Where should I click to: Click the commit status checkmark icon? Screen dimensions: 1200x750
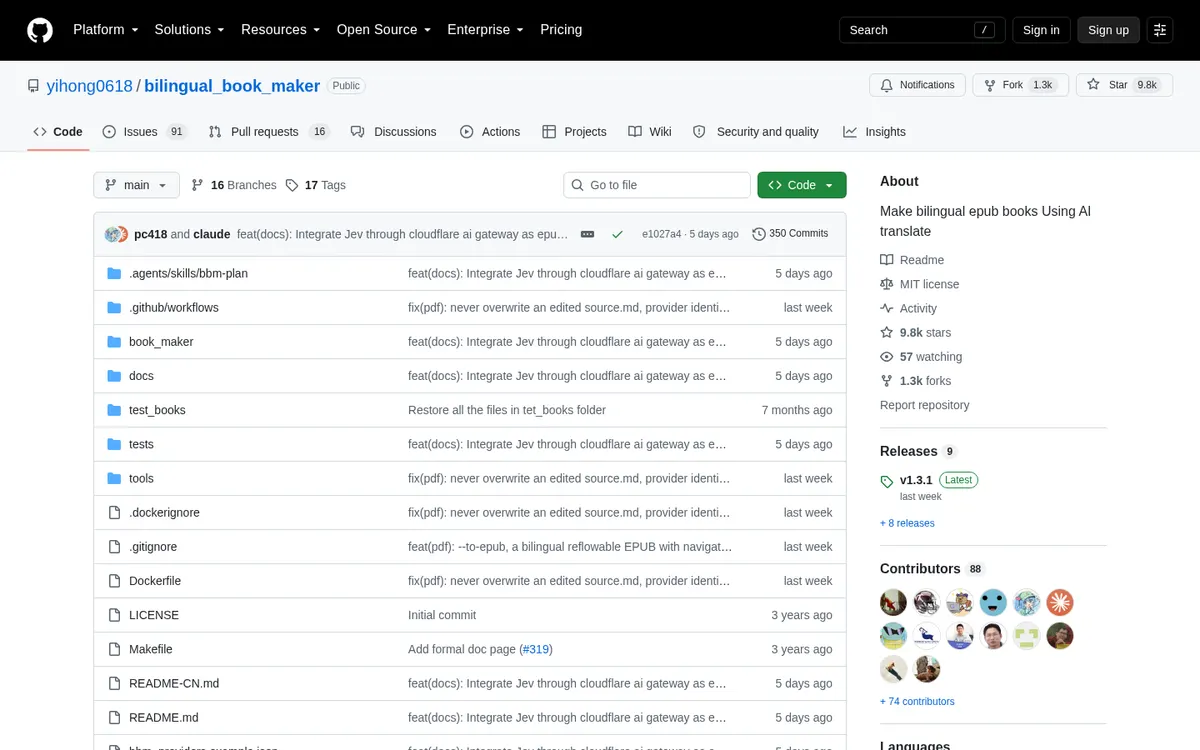[617, 234]
